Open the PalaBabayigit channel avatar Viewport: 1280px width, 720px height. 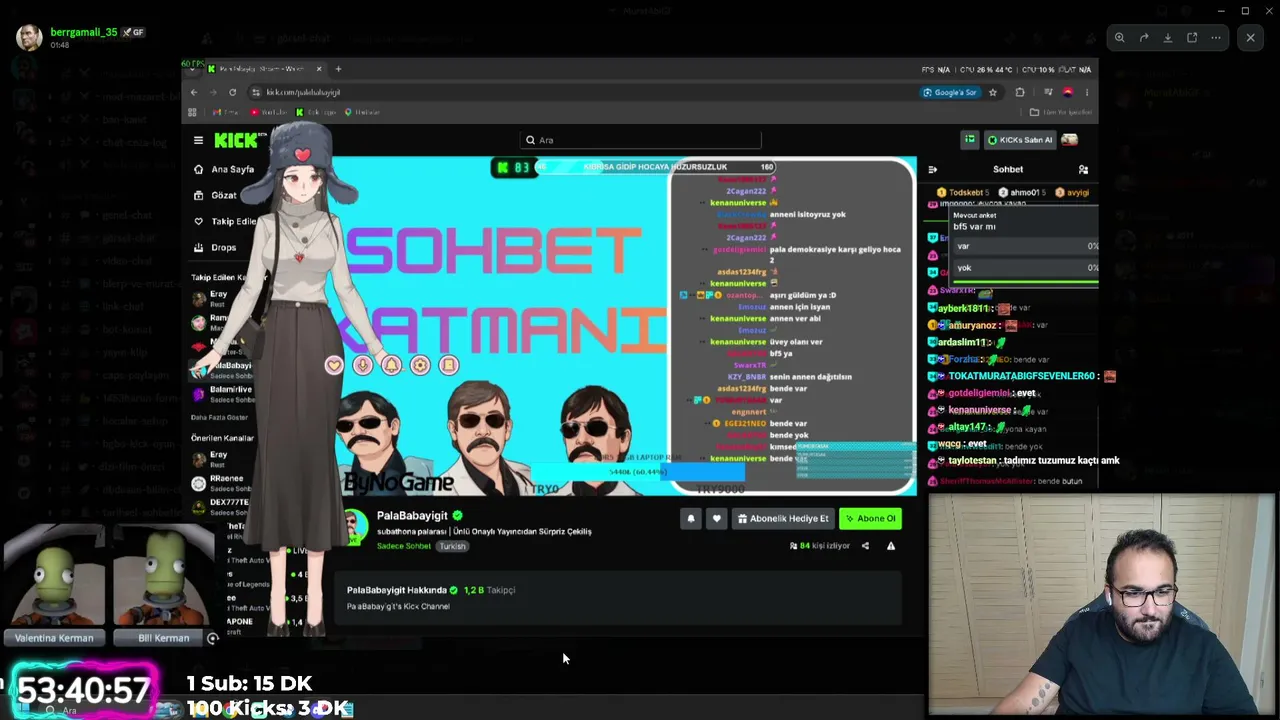(354, 525)
